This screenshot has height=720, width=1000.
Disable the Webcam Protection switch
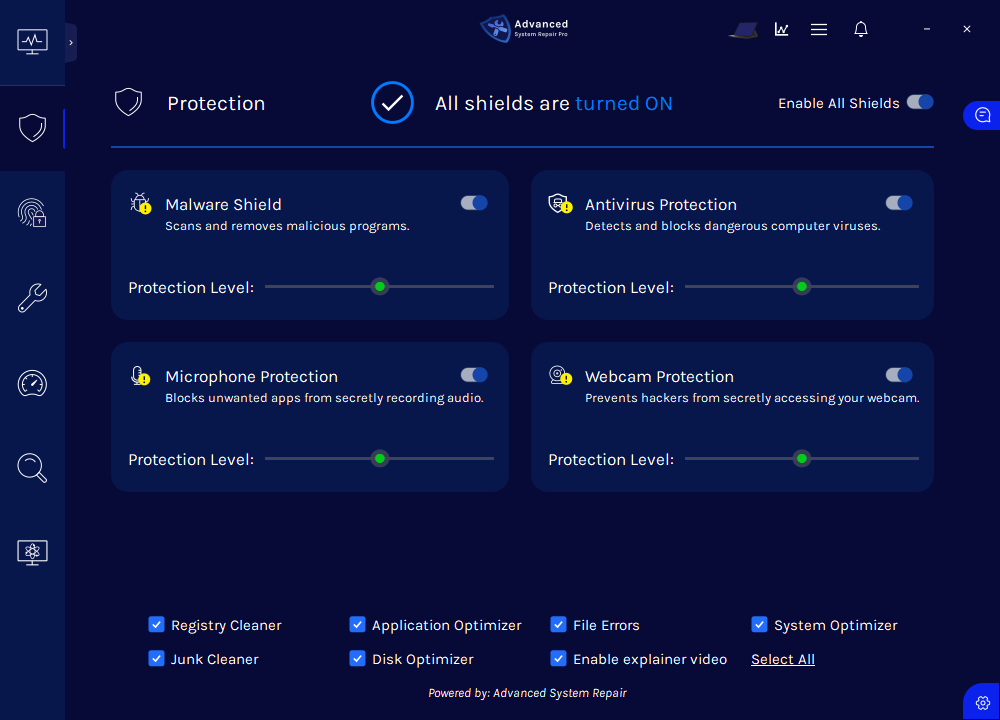899,375
